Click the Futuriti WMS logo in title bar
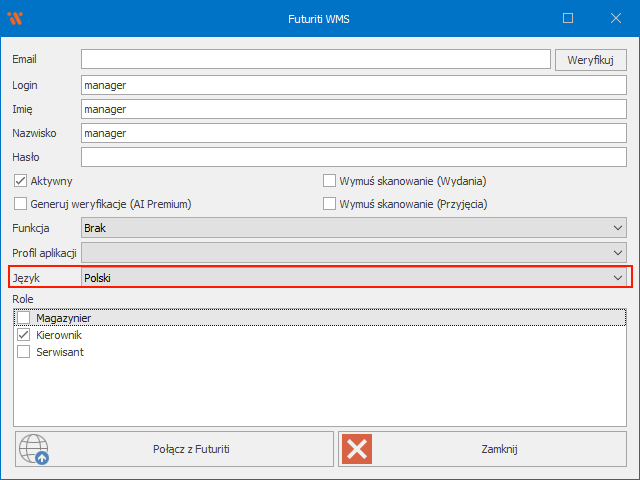The width and height of the screenshot is (640, 480). tap(15, 18)
